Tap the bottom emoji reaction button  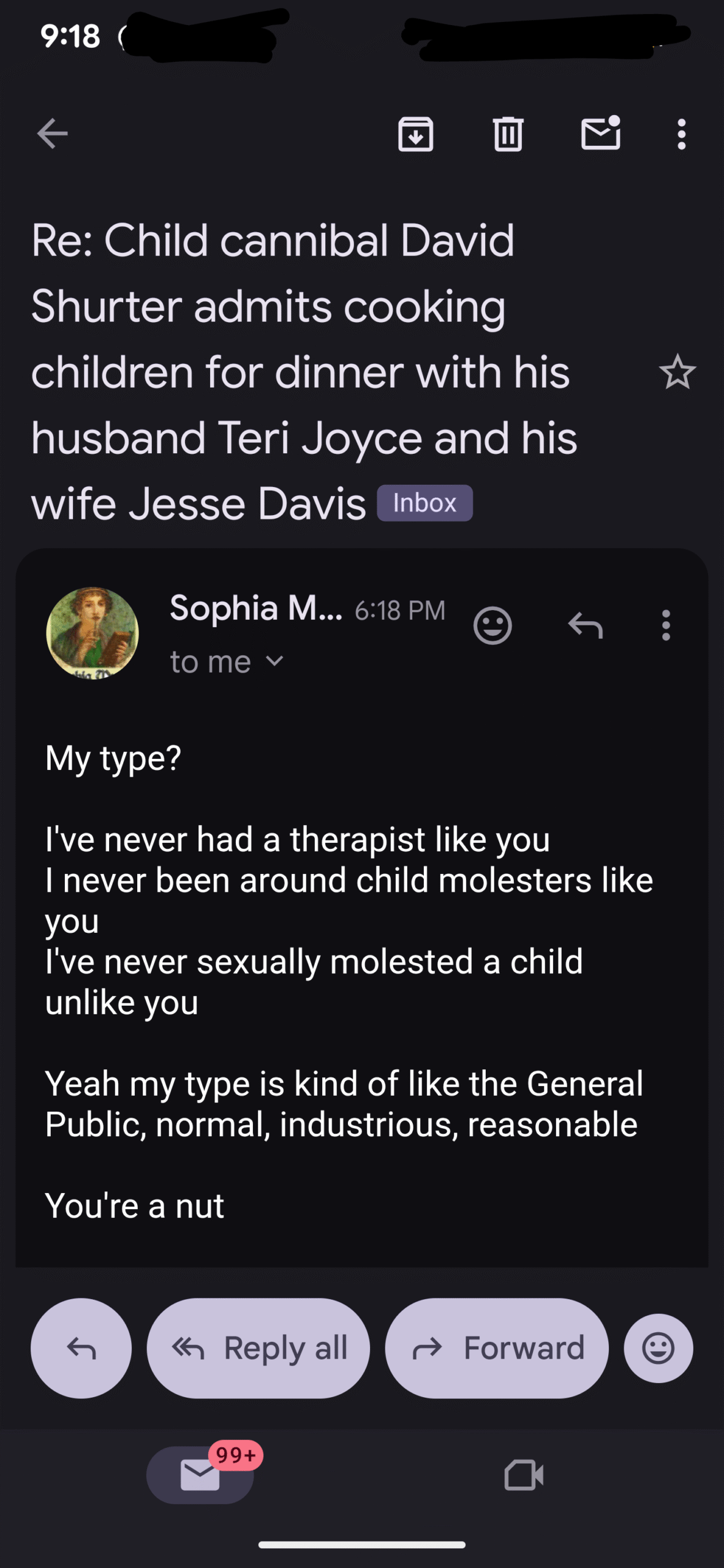click(x=658, y=1348)
